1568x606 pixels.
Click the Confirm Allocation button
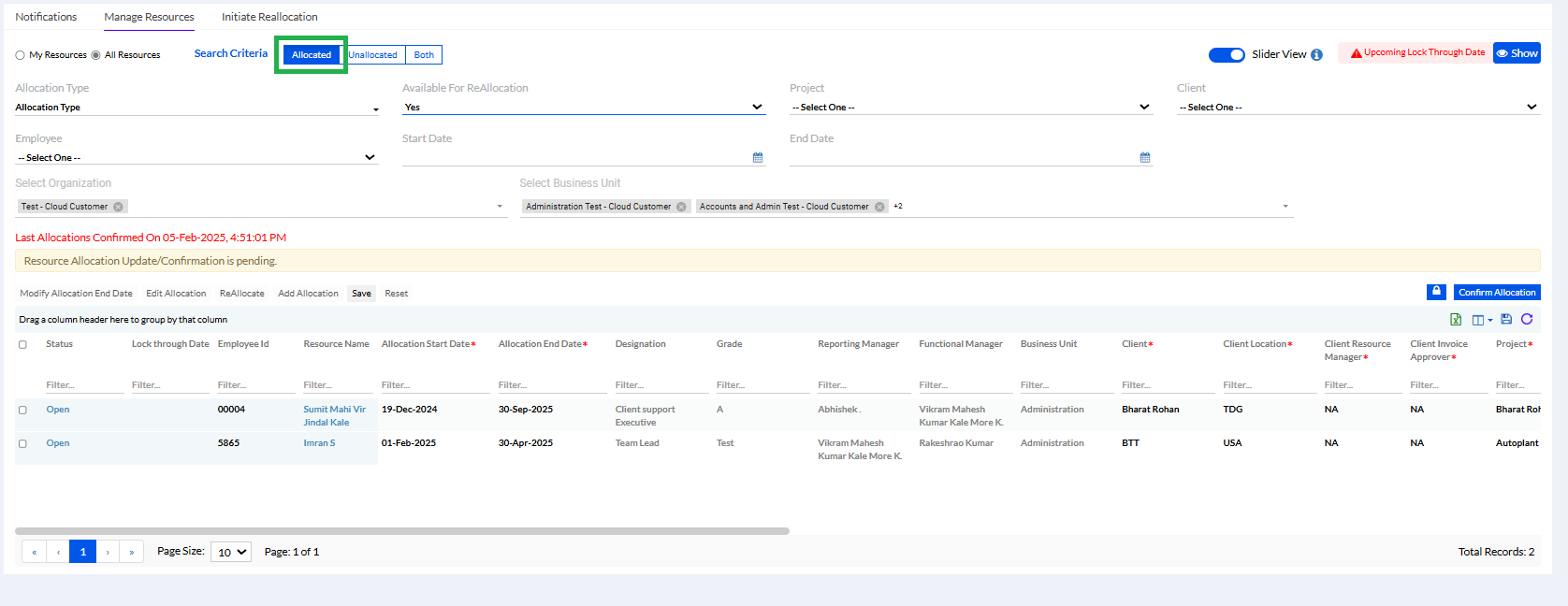coord(1497,293)
